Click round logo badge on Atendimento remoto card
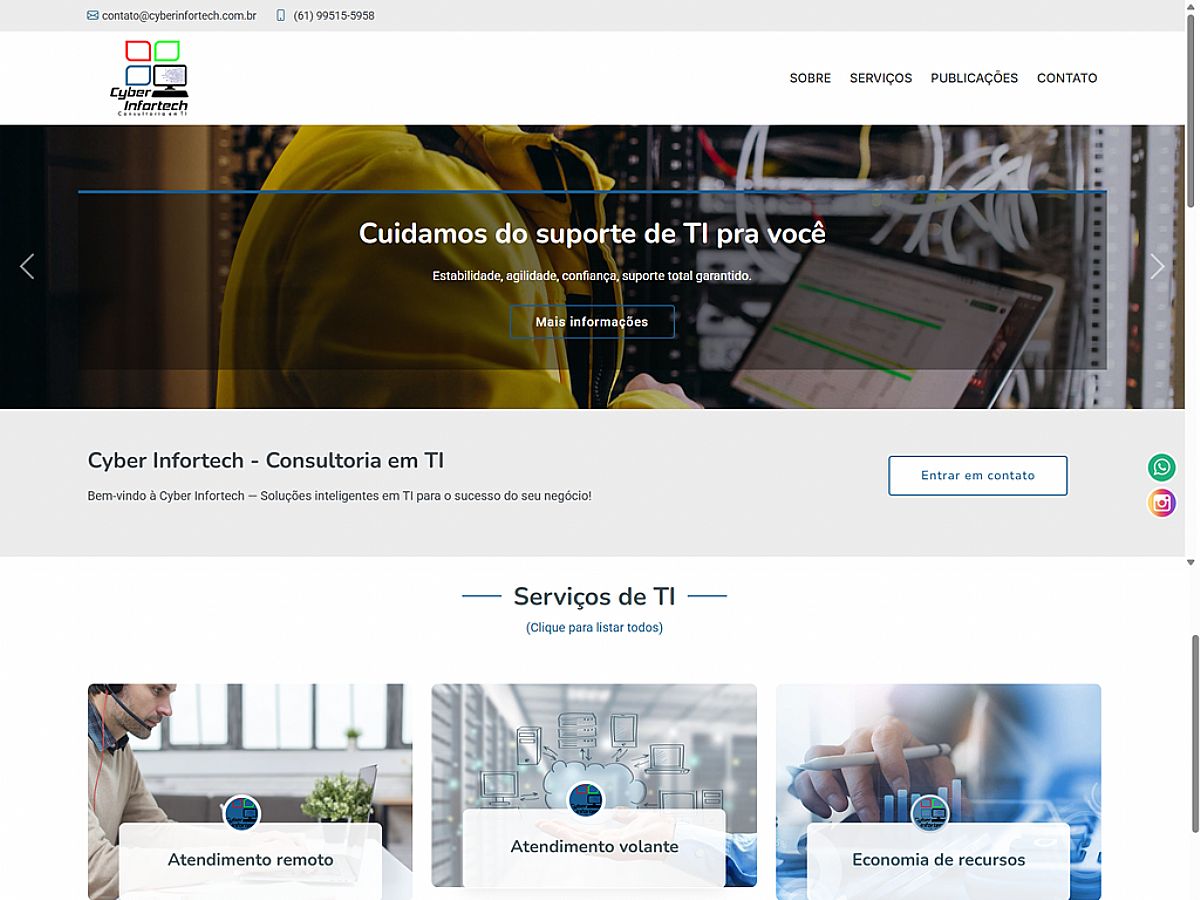This screenshot has height=900, width=1200. tap(242, 813)
